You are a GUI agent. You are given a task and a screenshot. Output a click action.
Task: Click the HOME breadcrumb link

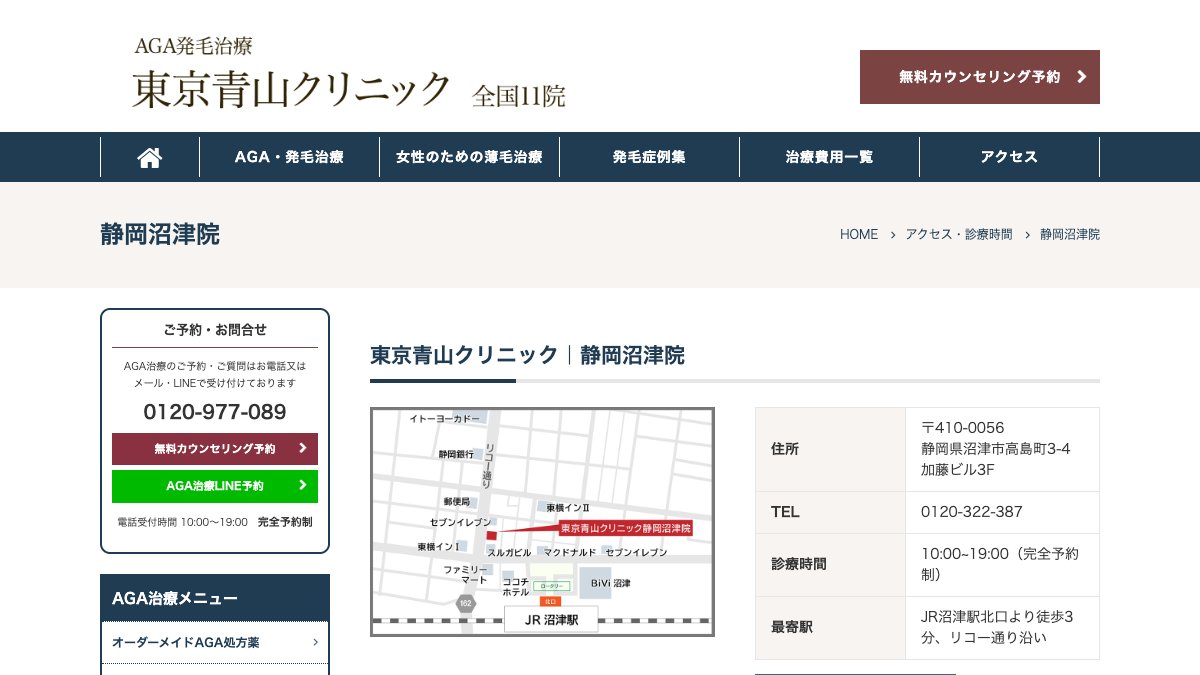pos(859,234)
